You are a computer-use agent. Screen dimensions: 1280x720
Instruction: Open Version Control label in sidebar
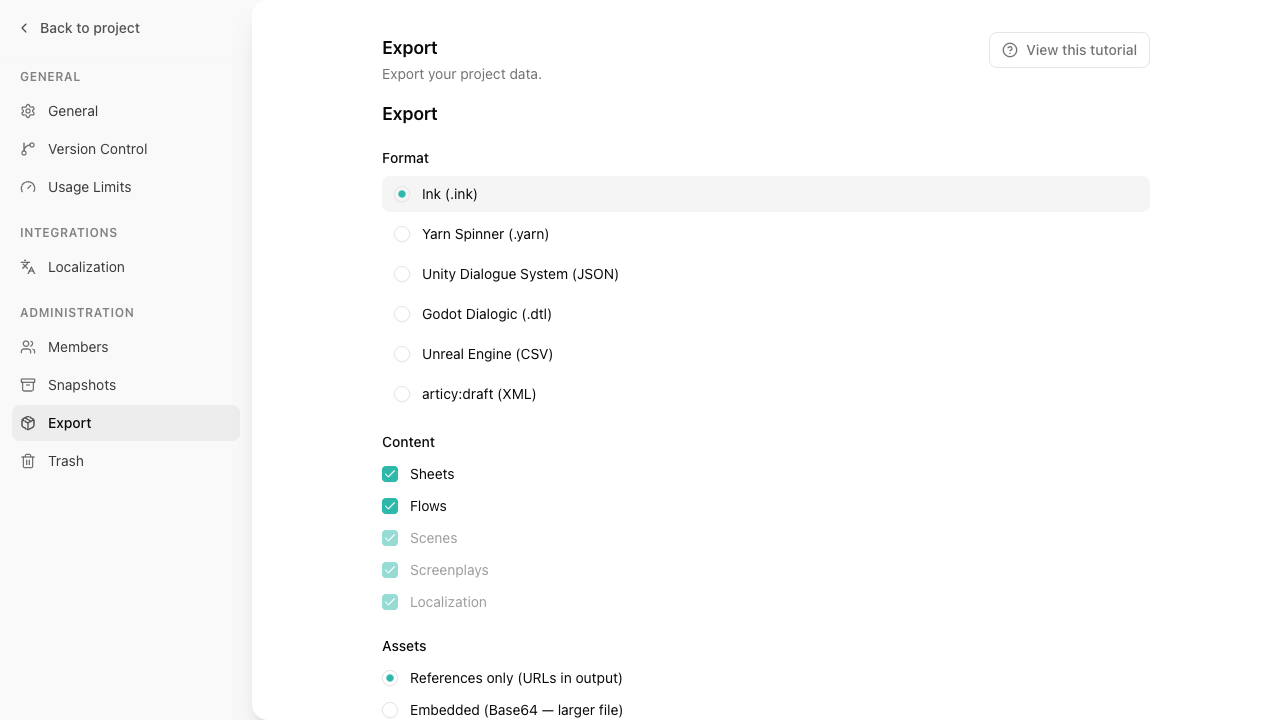tap(98, 149)
